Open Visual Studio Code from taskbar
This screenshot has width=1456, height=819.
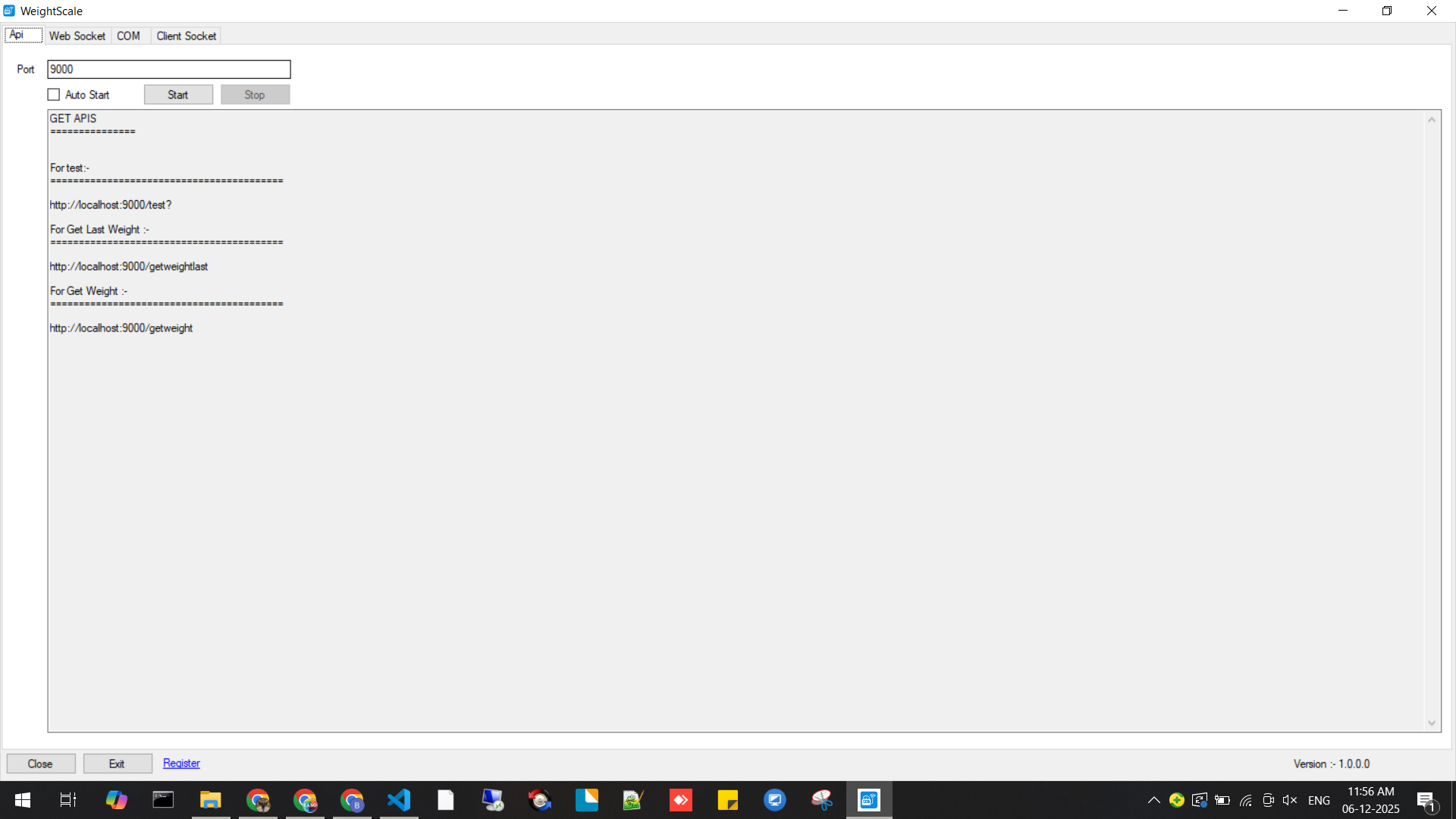(399, 800)
